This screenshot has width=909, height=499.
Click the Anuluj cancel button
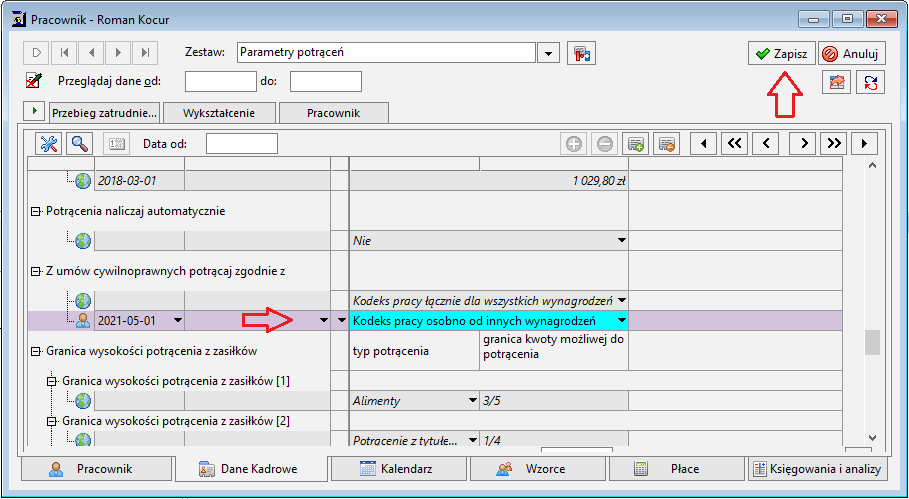click(x=852, y=53)
